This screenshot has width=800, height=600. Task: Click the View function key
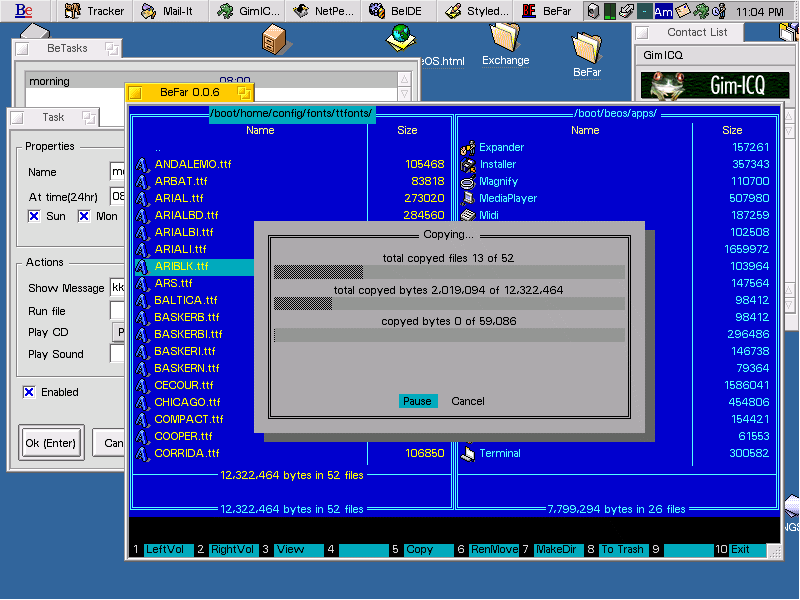299,549
